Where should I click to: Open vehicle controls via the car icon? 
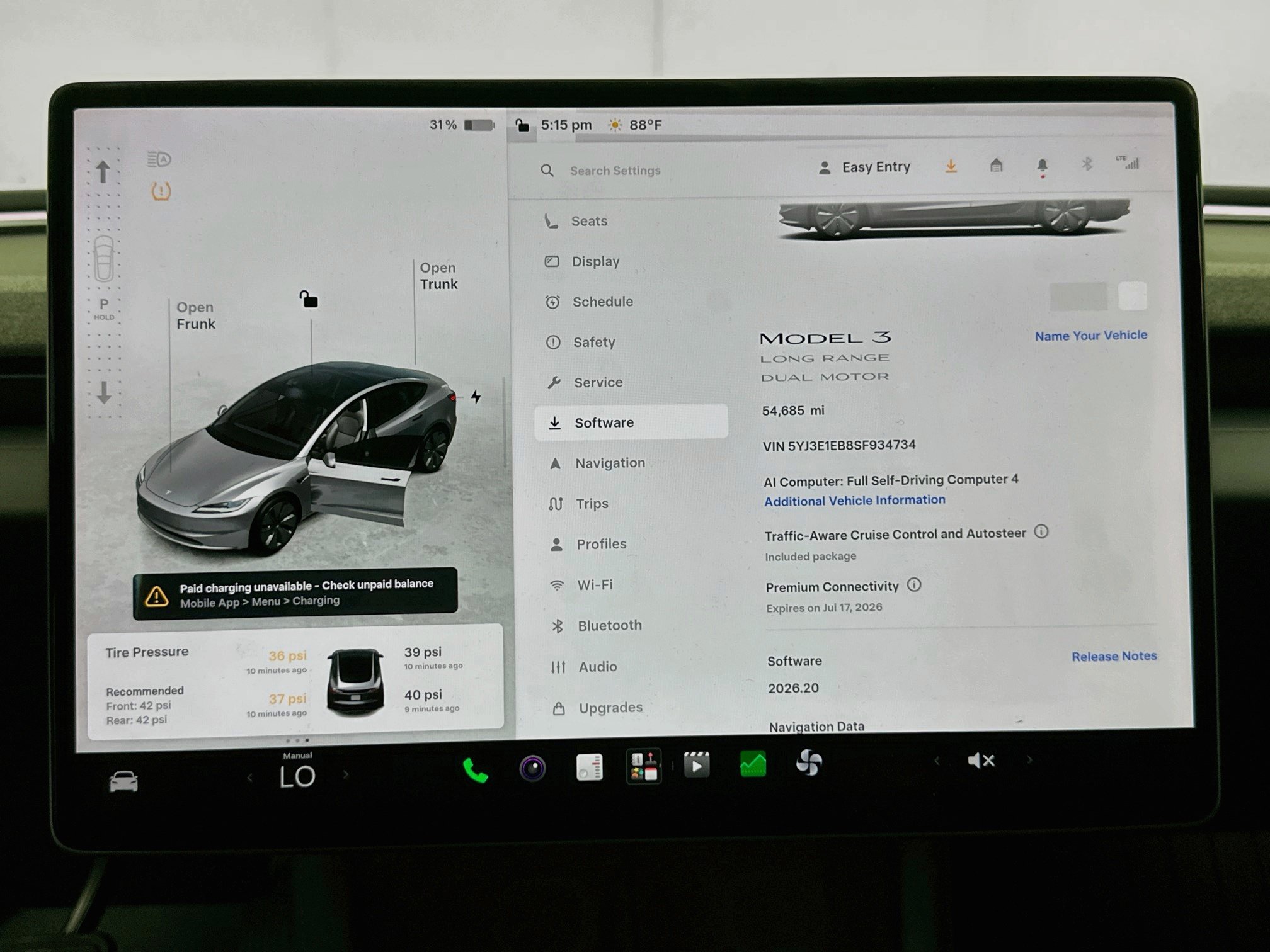(123, 781)
